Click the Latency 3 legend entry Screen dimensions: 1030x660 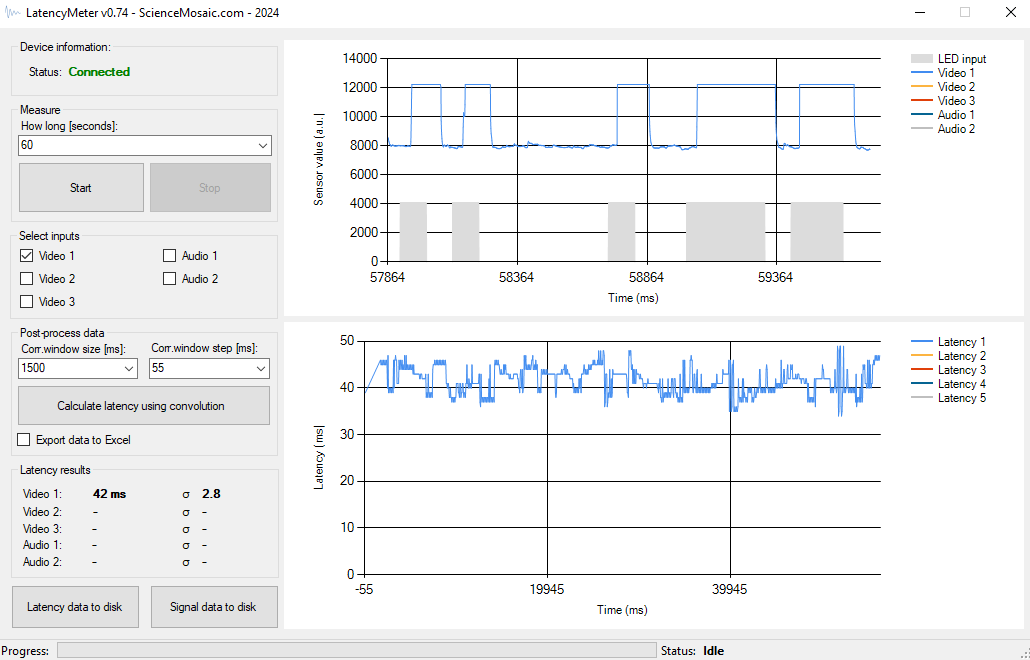(x=948, y=370)
